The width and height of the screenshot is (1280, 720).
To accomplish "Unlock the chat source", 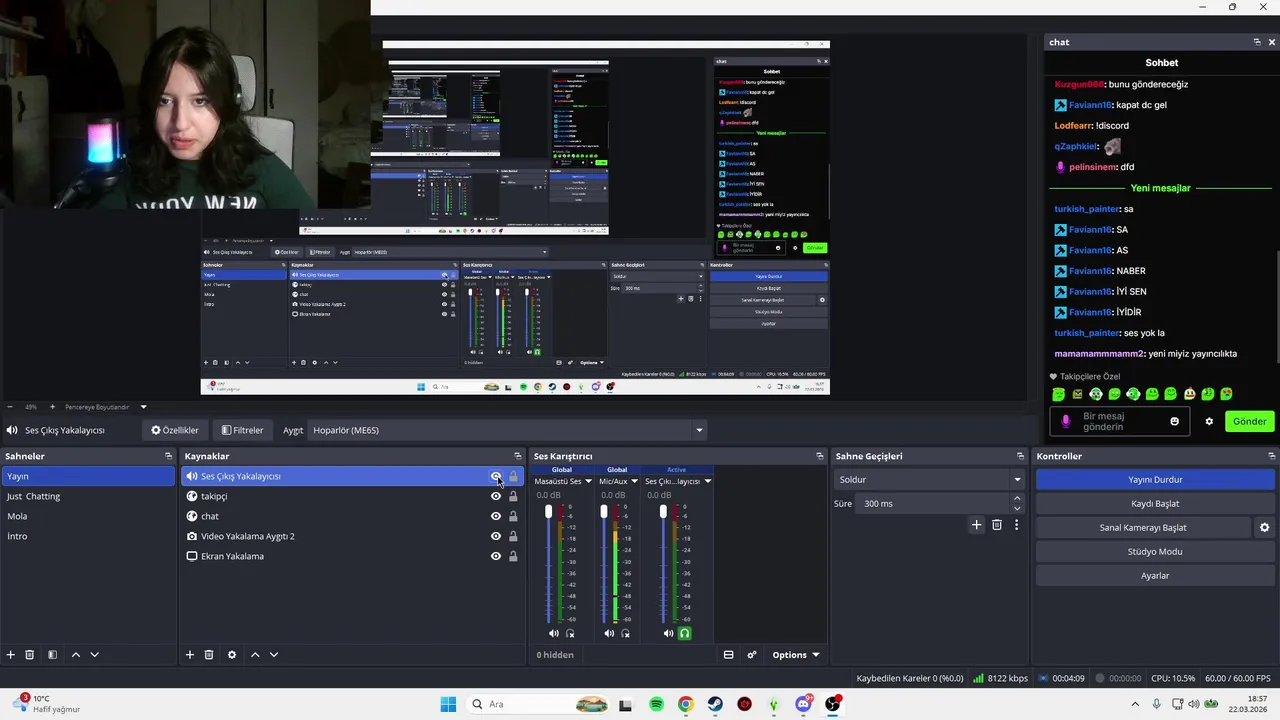I will 514,516.
